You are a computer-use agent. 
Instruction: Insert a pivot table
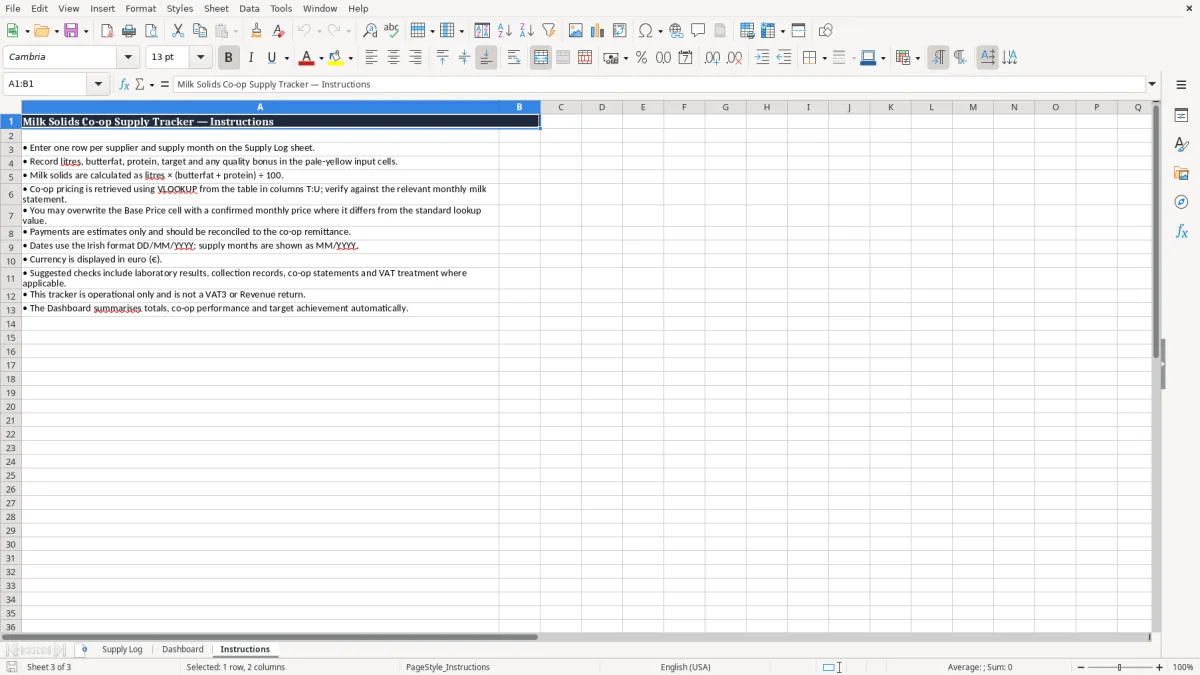click(620, 31)
